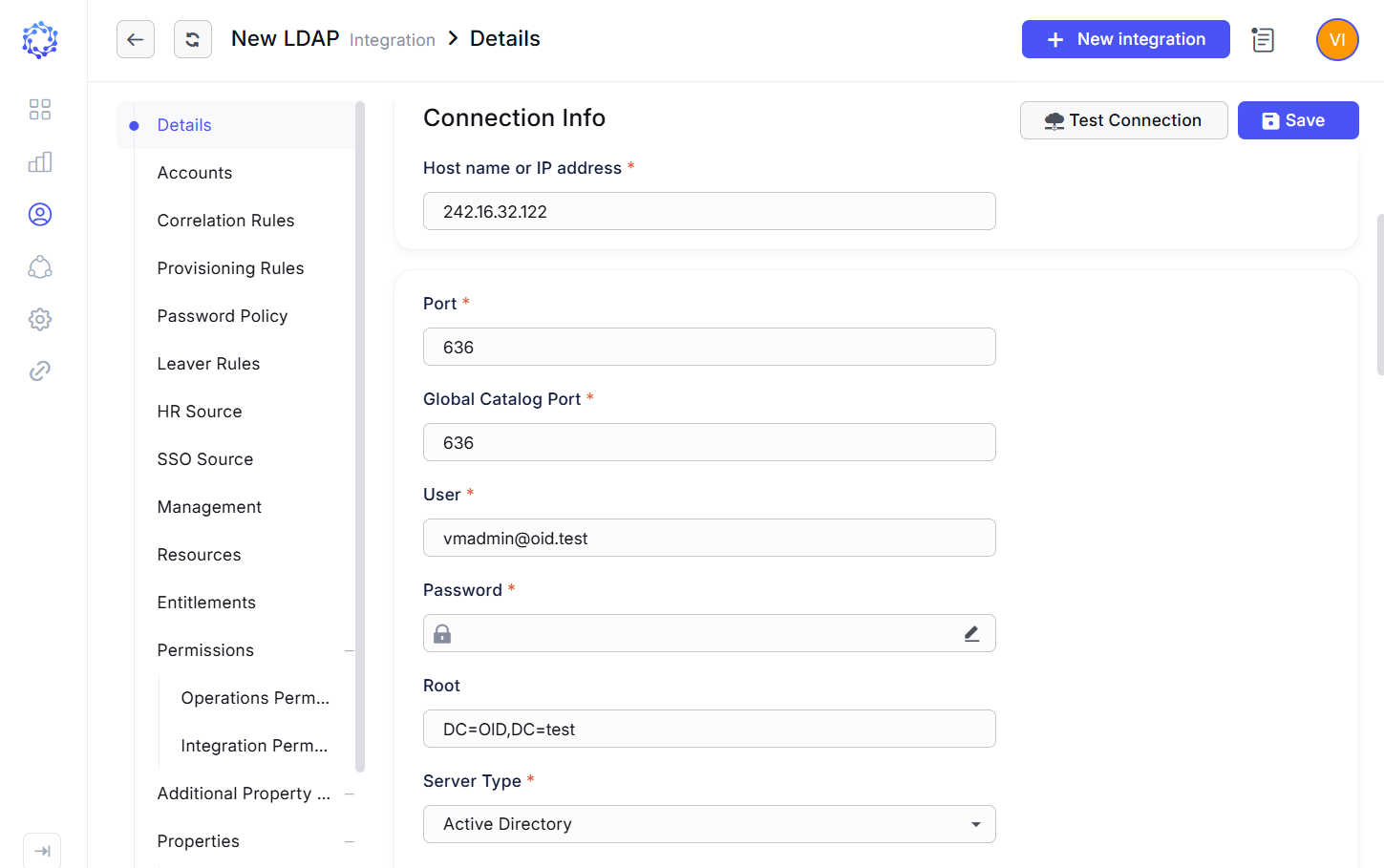
Task: Open the VI user avatar menu
Action: tap(1336, 39)
